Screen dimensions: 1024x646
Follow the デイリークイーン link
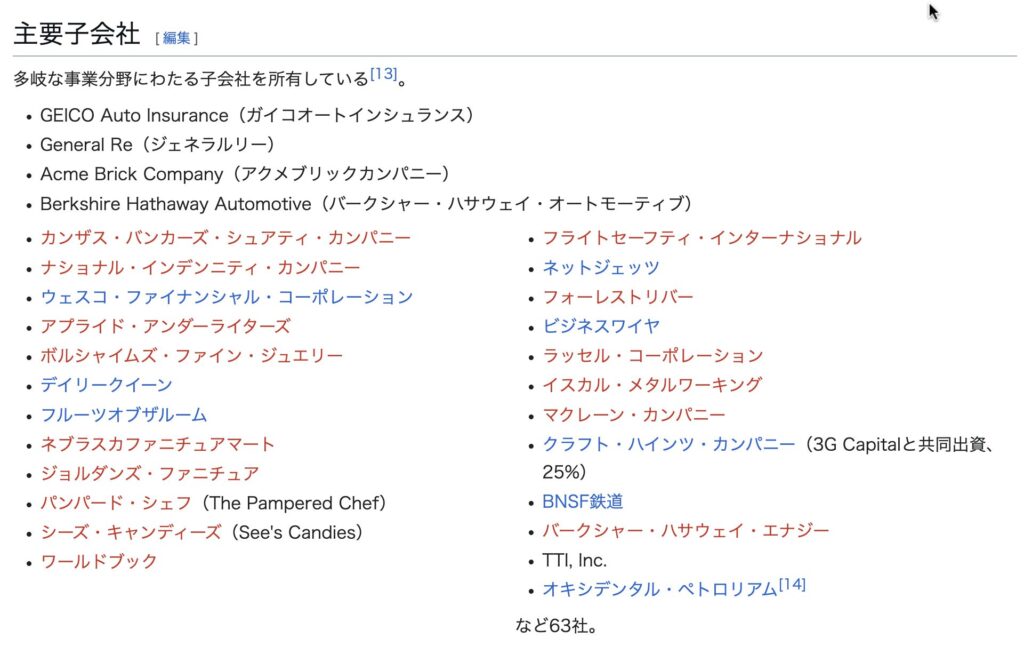coord(106,385)
